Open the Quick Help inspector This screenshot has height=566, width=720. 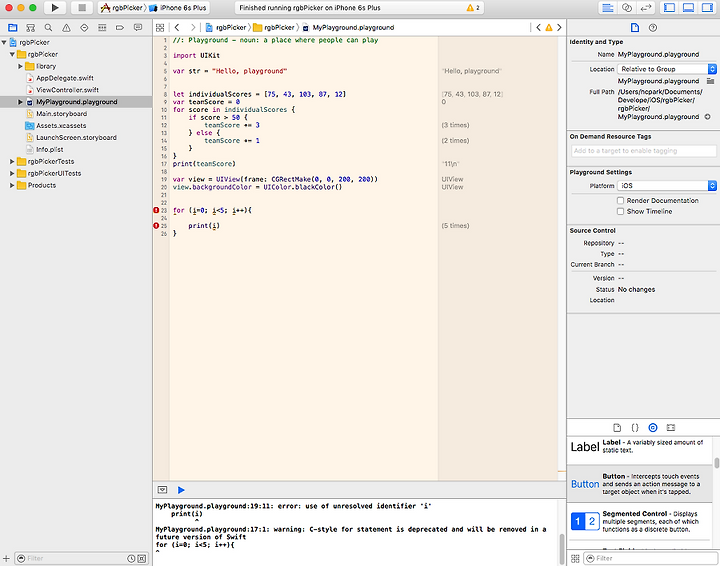click(x=653, y=27)
